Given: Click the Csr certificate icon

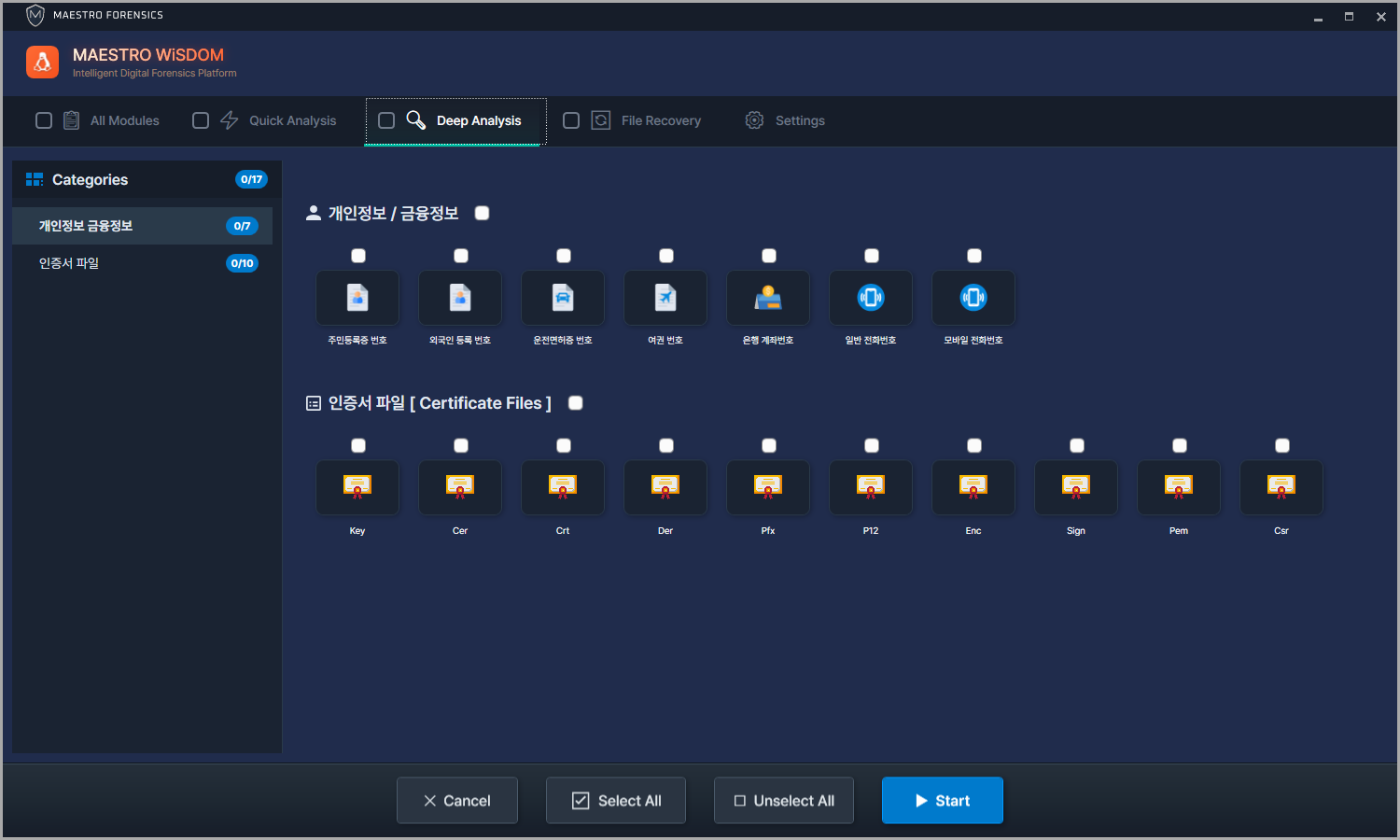Looking at the screenshot, I should pyautogui.click(x=1281, y=487).
